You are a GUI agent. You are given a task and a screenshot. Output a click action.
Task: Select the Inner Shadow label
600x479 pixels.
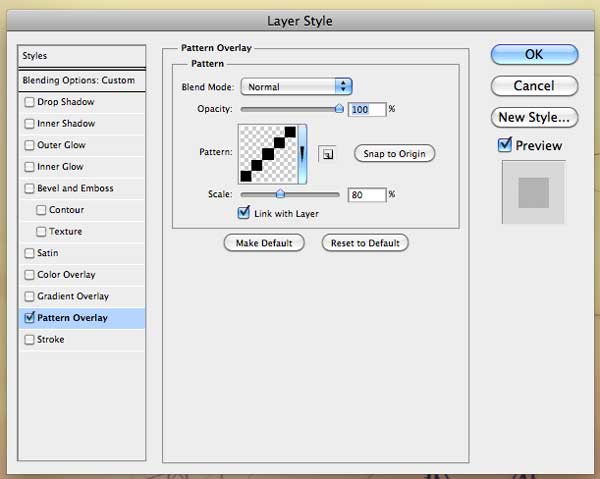click(x=66, y=124)
